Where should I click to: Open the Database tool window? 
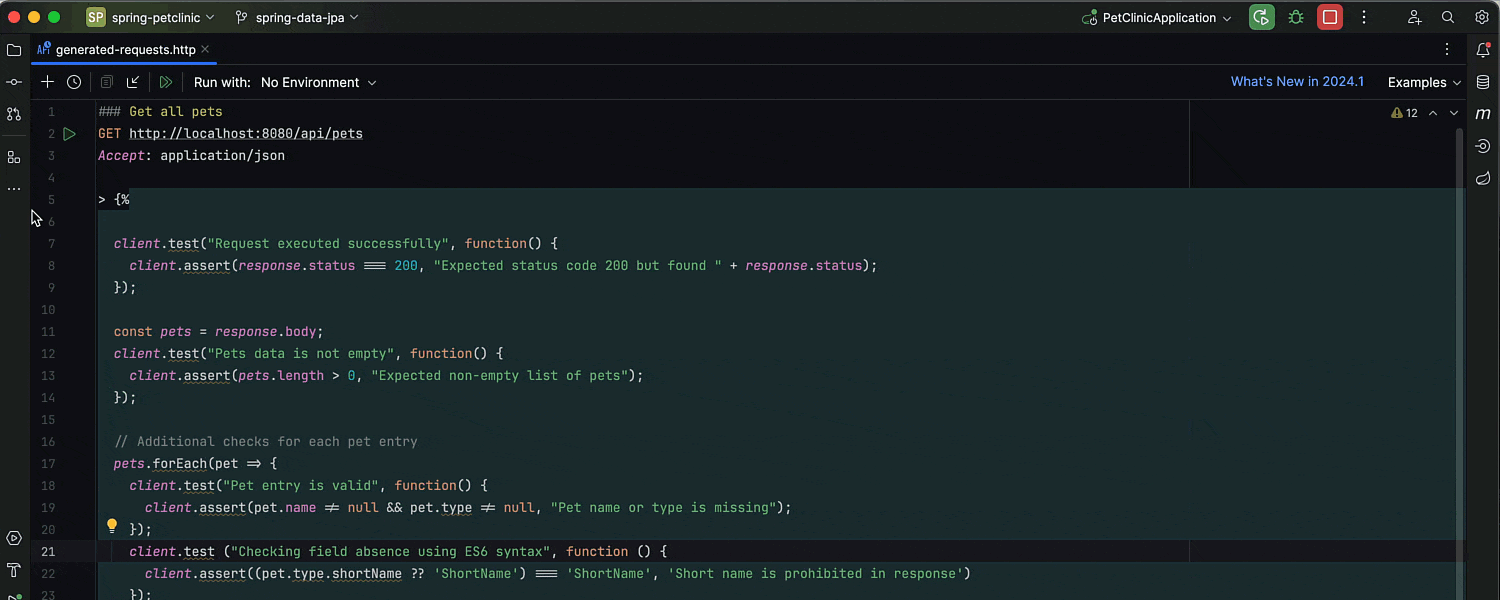point(1483,82)
